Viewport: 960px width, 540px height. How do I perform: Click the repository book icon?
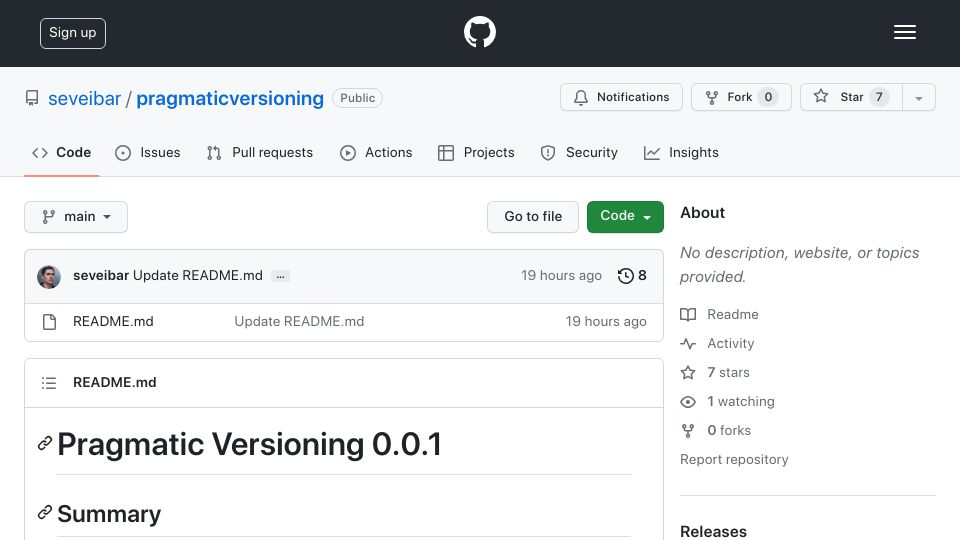(x=32, y=98)
